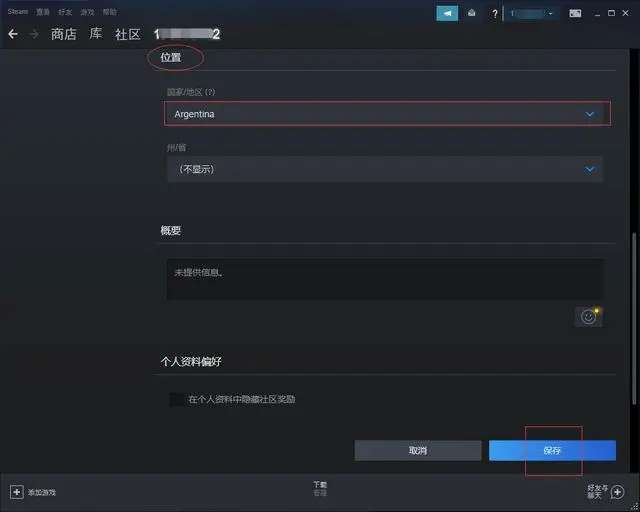Click the 位置 section heading
This screenshot has height=512, width=640.
pyautogui.click(x=171, y=58)
